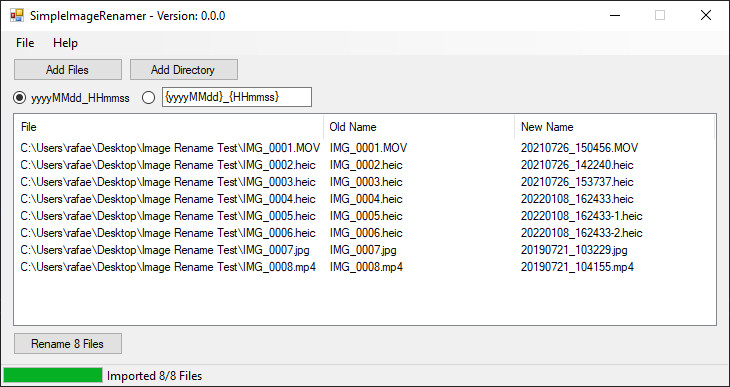Screen dimensions: 730x387
Task: Click the Rename 8 Files button
Action: [68, 344]
